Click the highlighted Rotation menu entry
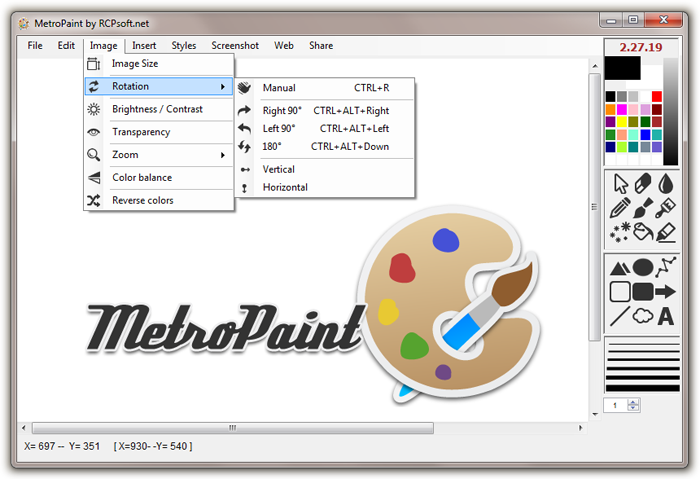The image size is (700, 479). coord(159,86)
